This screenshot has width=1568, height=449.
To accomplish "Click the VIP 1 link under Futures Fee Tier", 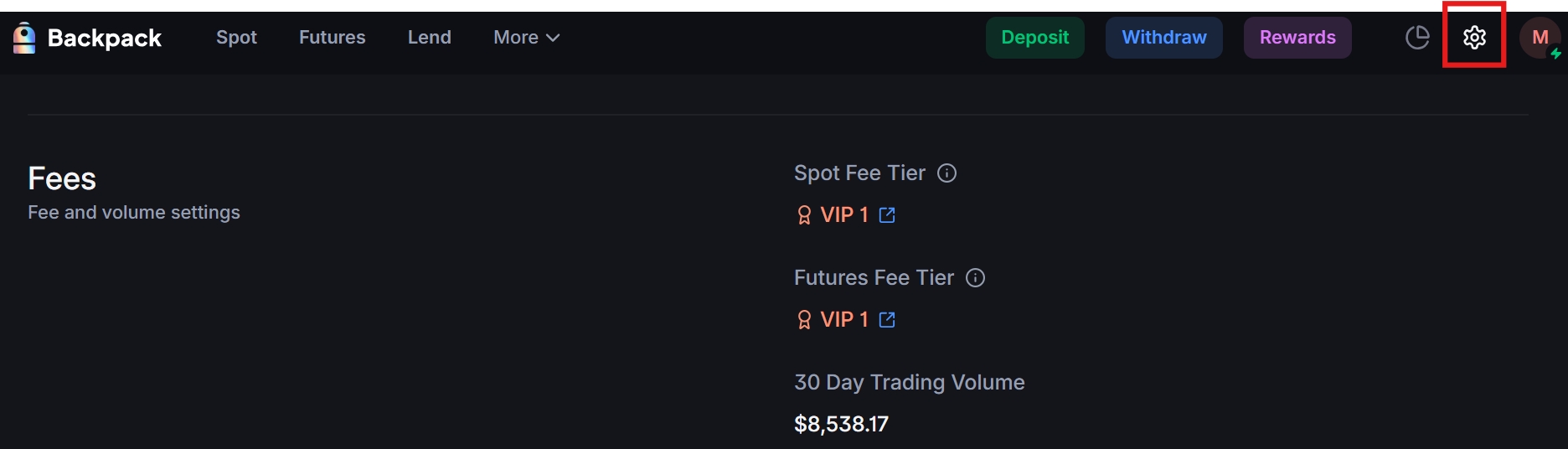I will [844, 320].
